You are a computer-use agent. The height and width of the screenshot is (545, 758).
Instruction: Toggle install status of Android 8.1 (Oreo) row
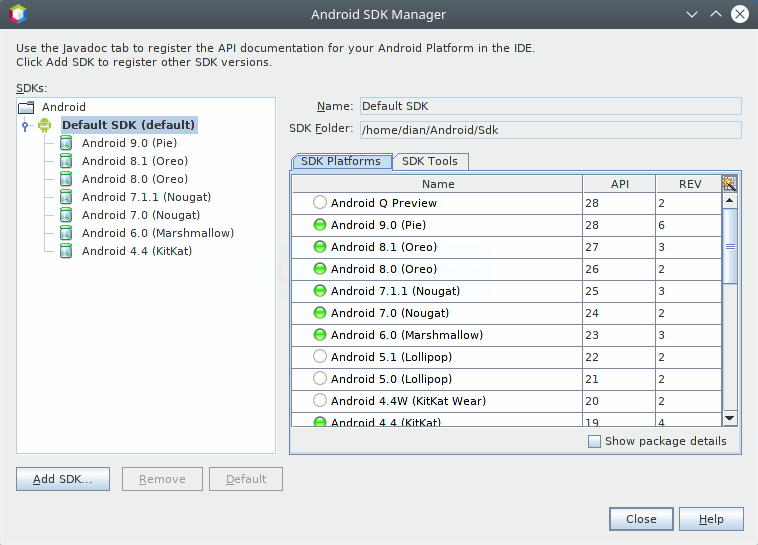click(320, 247)
